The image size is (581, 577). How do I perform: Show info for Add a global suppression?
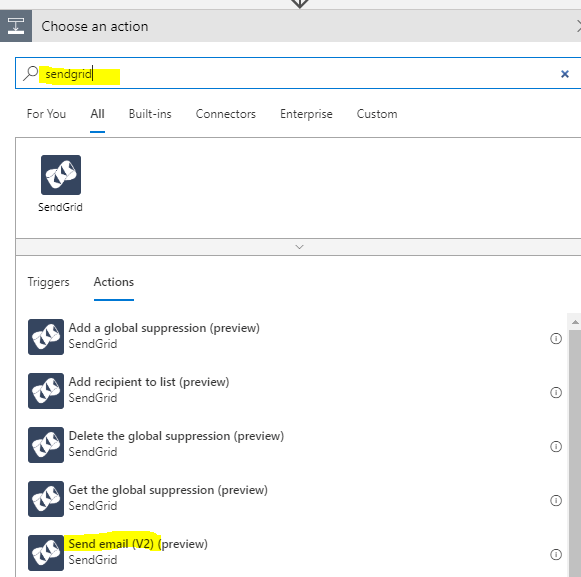click(556, 338)
